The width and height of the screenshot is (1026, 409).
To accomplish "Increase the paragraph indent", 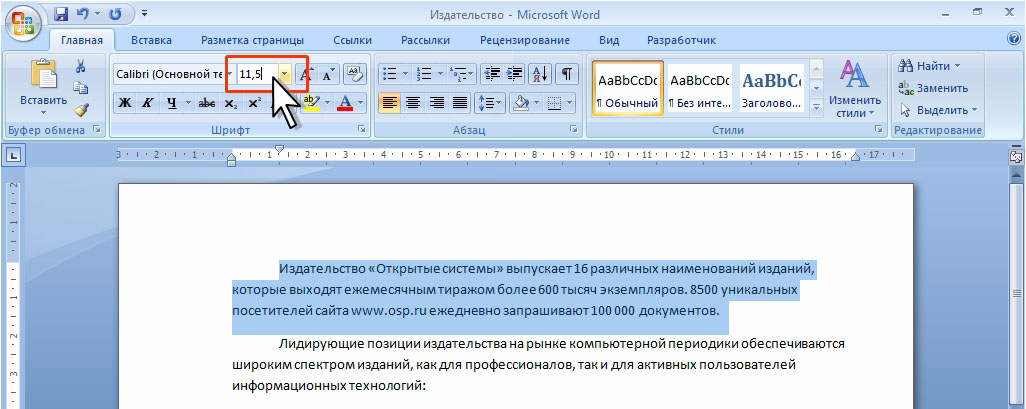I will 514,74.
